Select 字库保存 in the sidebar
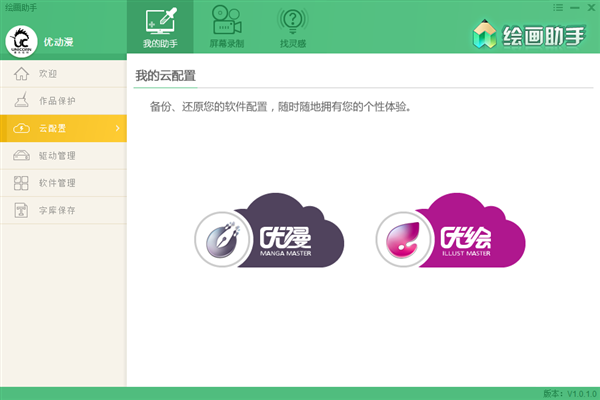Image resolution: width=600 pixels, height=400 pixels. [64, 210]
